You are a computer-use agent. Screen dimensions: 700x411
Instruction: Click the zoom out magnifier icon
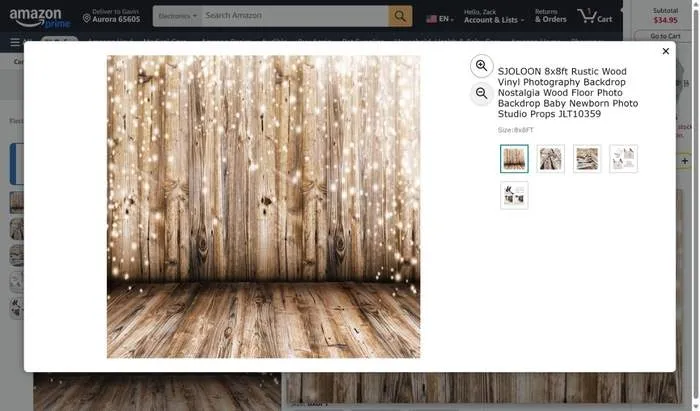(481, 93)
